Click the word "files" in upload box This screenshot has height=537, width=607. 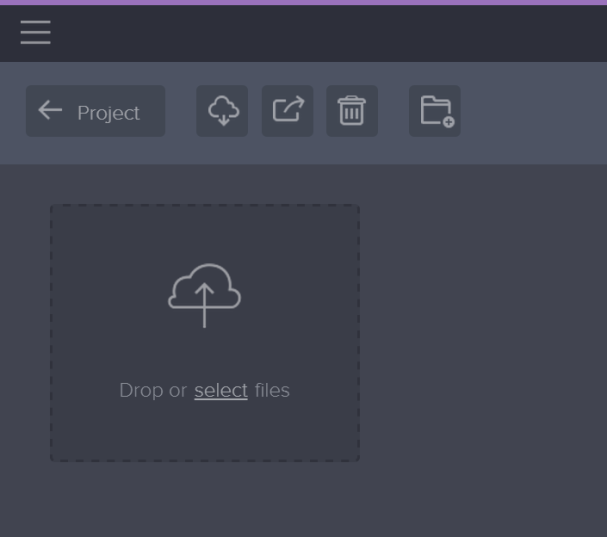click(272, 390)
